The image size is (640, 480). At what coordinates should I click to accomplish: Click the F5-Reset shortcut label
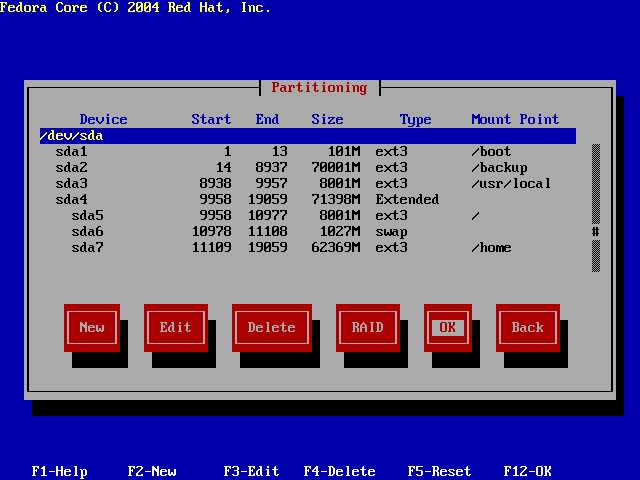[x=439, y=471]
